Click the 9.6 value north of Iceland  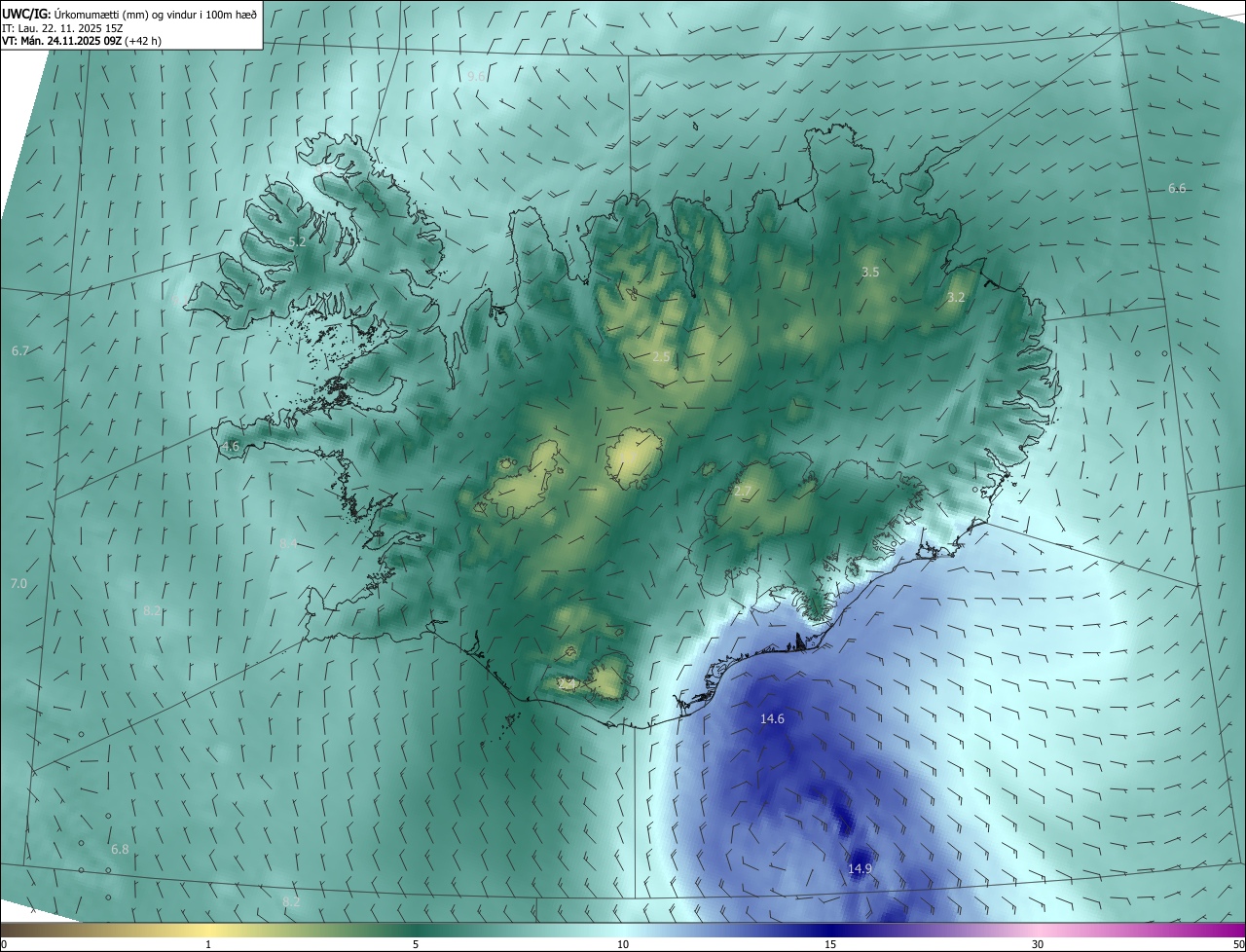click(x=476, y=76)
